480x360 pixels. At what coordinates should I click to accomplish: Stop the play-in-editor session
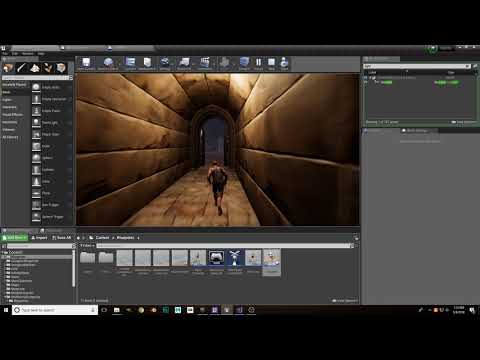click(x=271, y=64)
